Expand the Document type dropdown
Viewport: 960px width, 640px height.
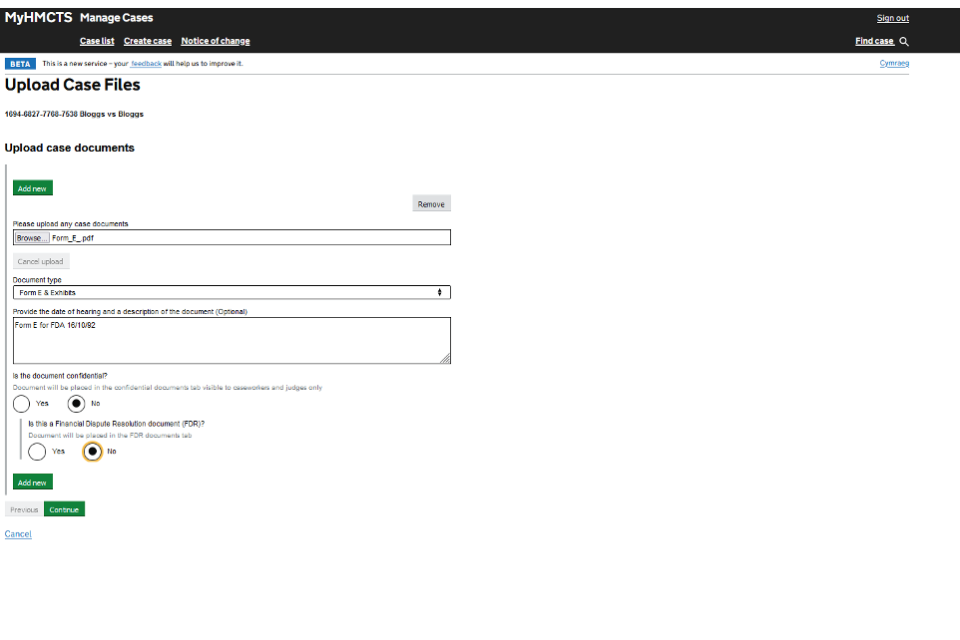click(x=231, y=293)
